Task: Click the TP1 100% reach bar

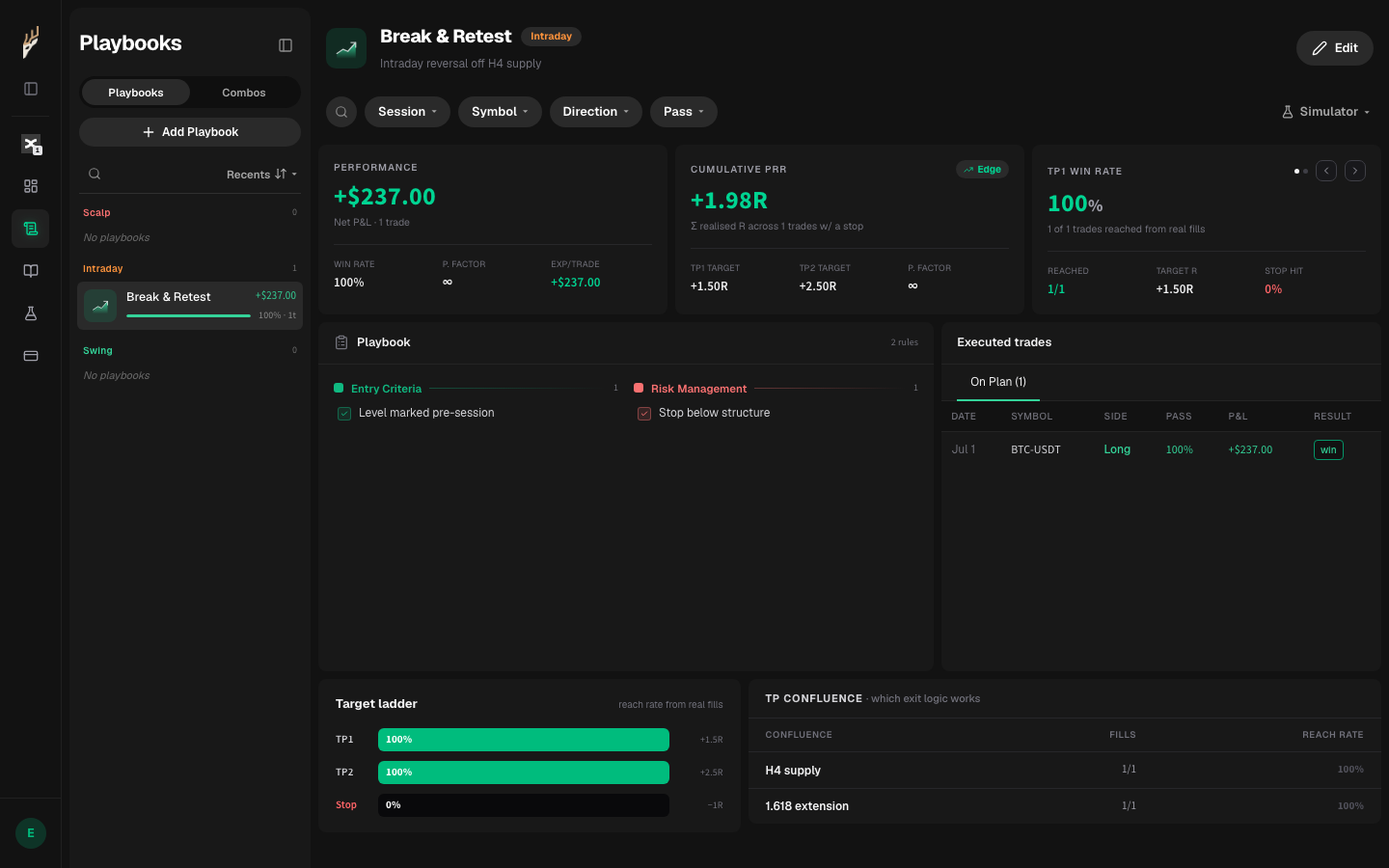Action: pos(524,740)
